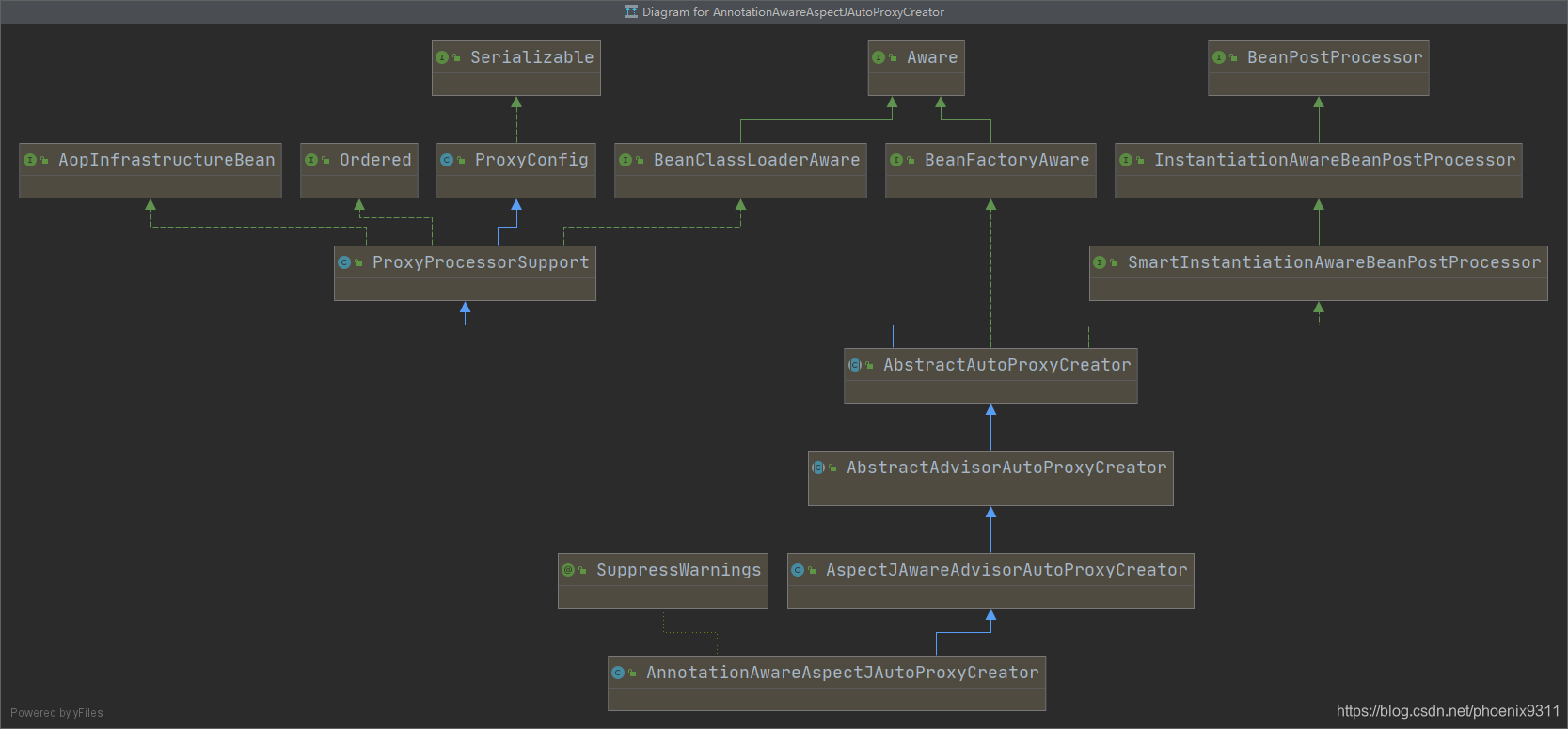1568x729 pixels.
Task: Select the AbstractAdvisorAutoProxyCreator node label
Action: pyautogui.click(x=1006, y=468)
